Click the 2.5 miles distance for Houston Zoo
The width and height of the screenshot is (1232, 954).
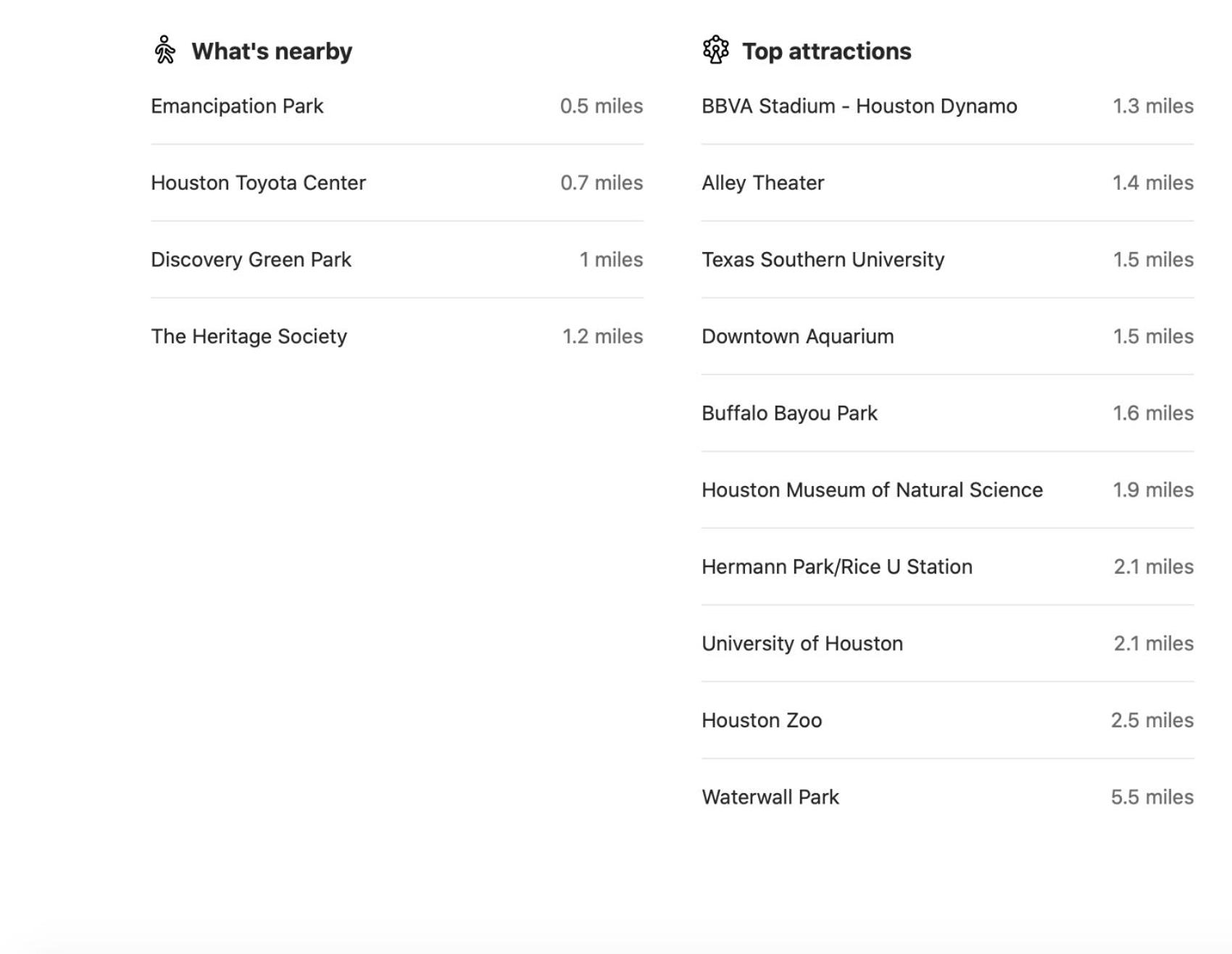(1152, 721)
